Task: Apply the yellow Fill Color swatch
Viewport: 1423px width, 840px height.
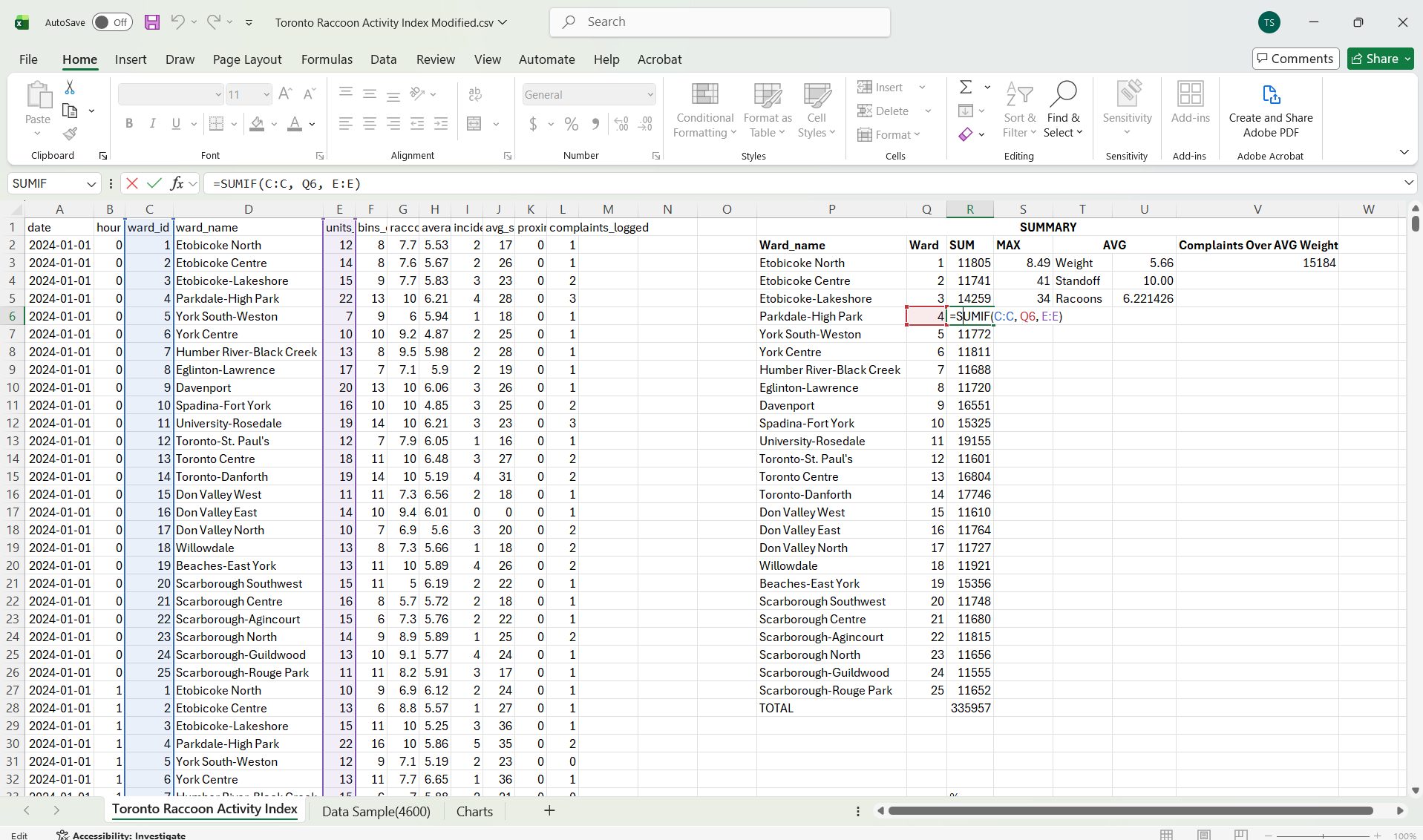Action: tap(257, 124)
